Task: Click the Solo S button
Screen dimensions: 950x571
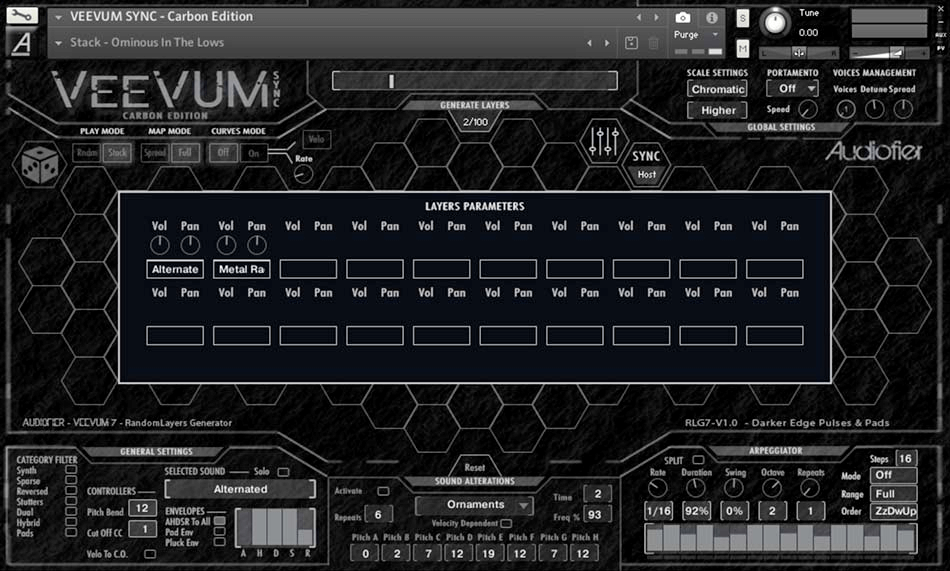Action: [743, 18]
